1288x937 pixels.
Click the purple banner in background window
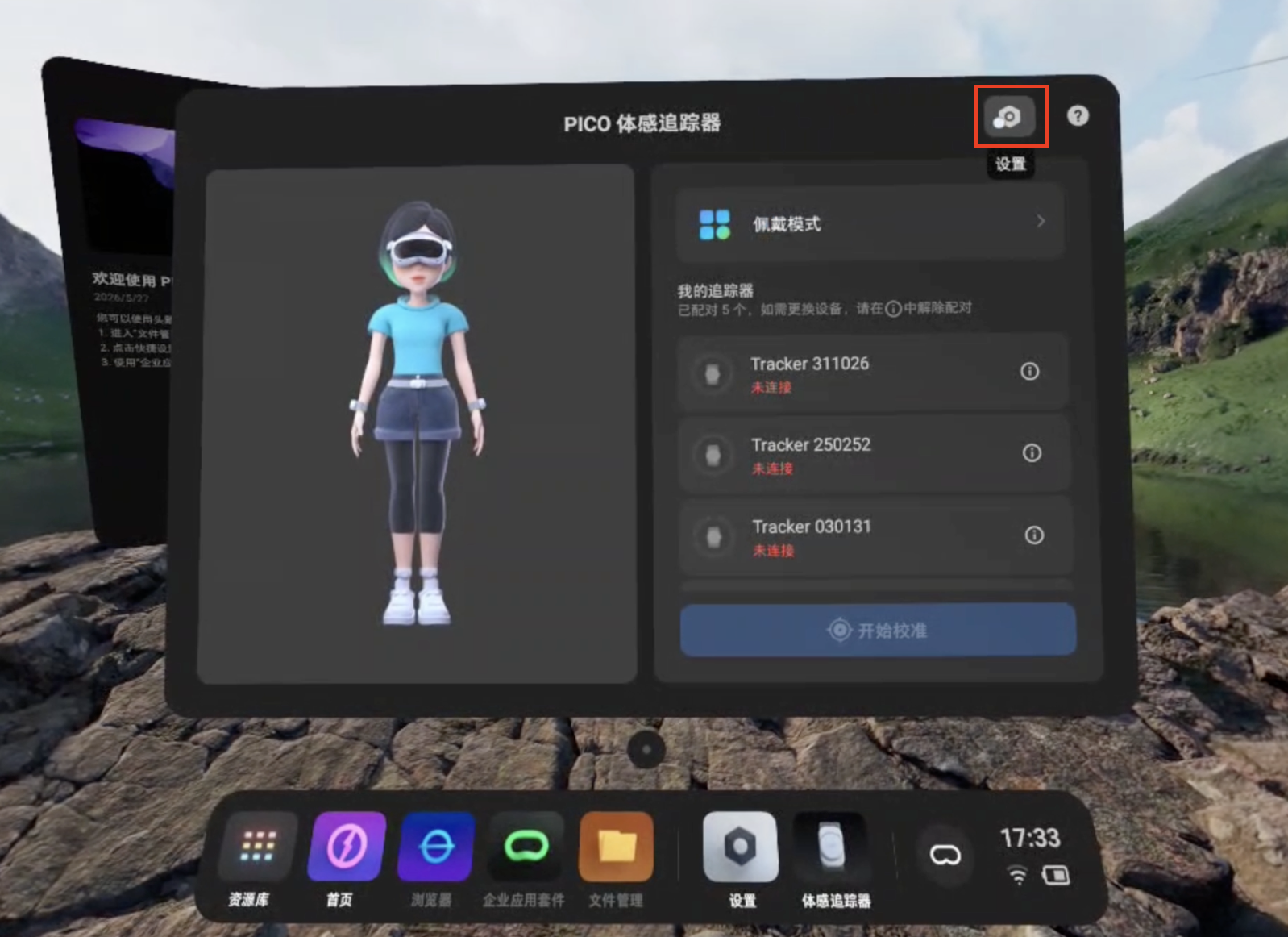(x=125, y=153)
